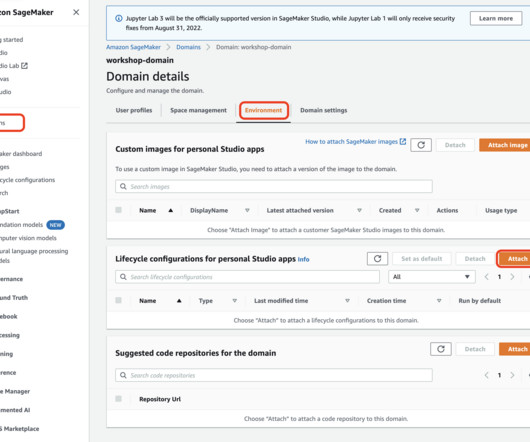Screen dimensions: 530x442
Task: Open AWS Marketplace sidebar item
Action: coord(20,429)
